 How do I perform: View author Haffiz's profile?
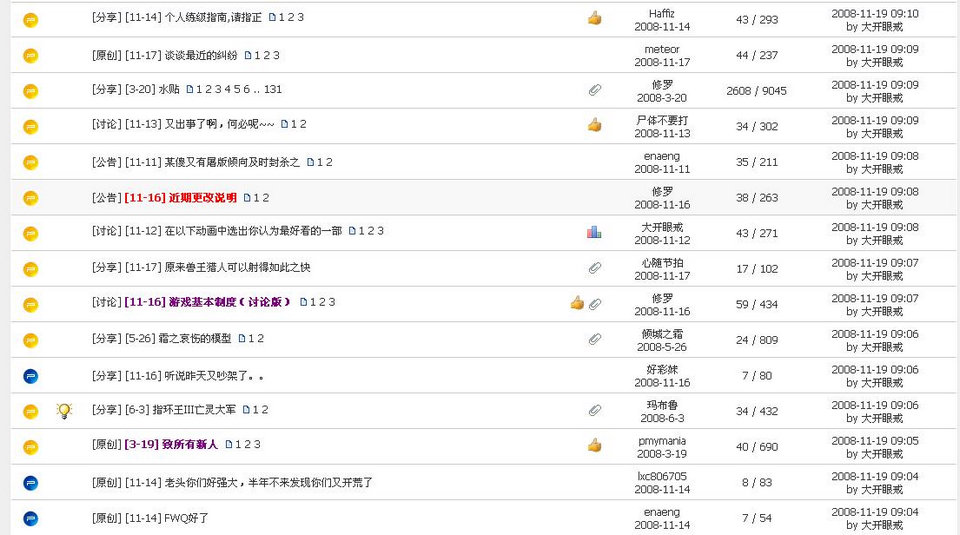coord(662,13)
